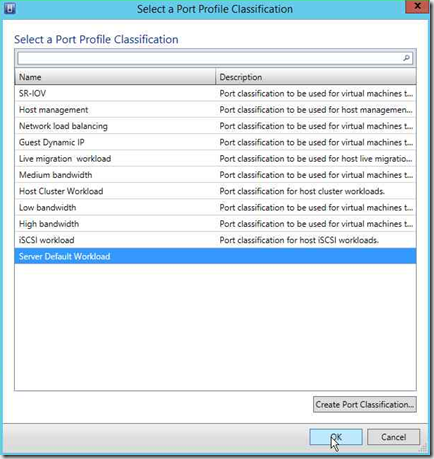Focus the classification search field
Viewport: 434px width, 459px height.
tap(215, 58)
